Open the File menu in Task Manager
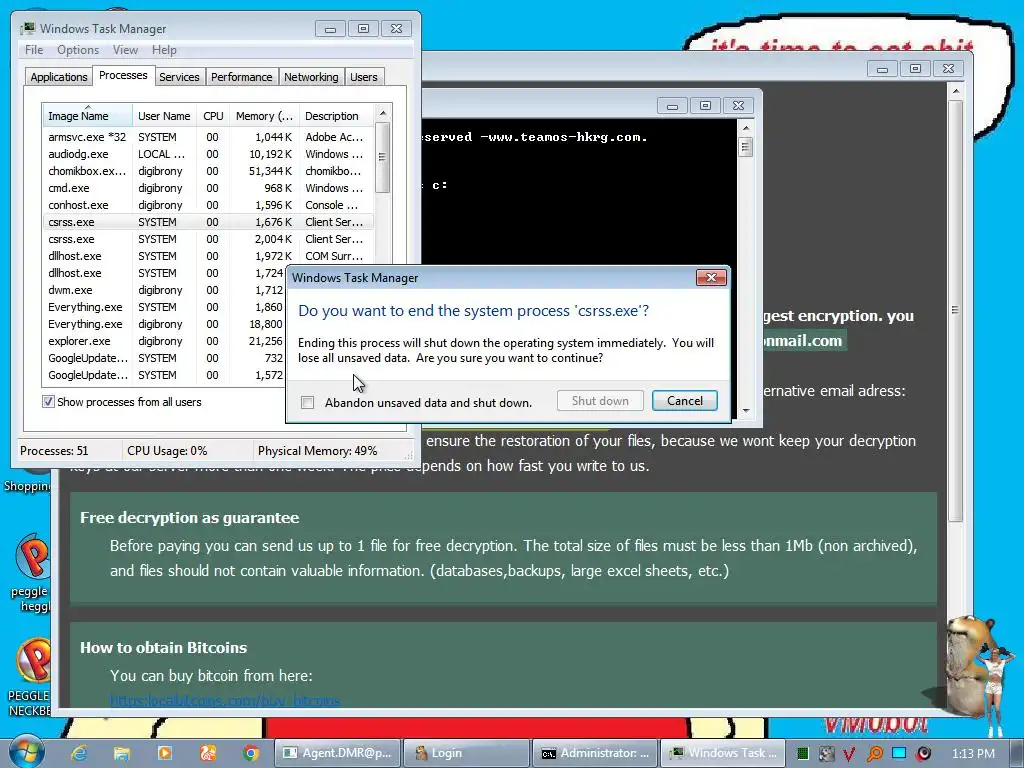This screenshot has width=1024, height=768. tap(34, 50)
